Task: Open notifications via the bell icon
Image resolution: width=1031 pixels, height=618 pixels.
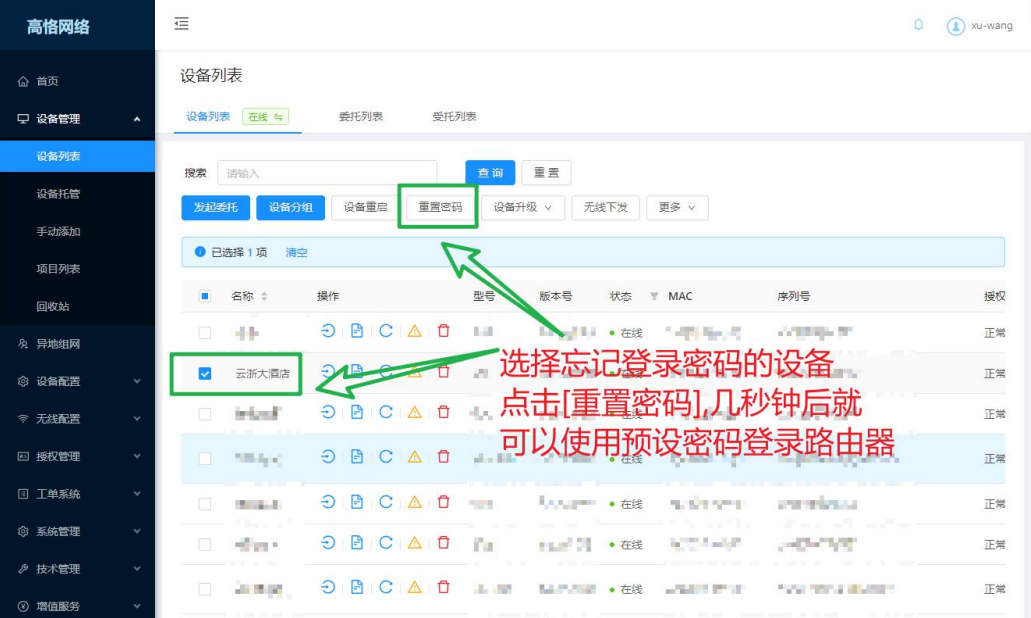Action: tap(918, 25)
